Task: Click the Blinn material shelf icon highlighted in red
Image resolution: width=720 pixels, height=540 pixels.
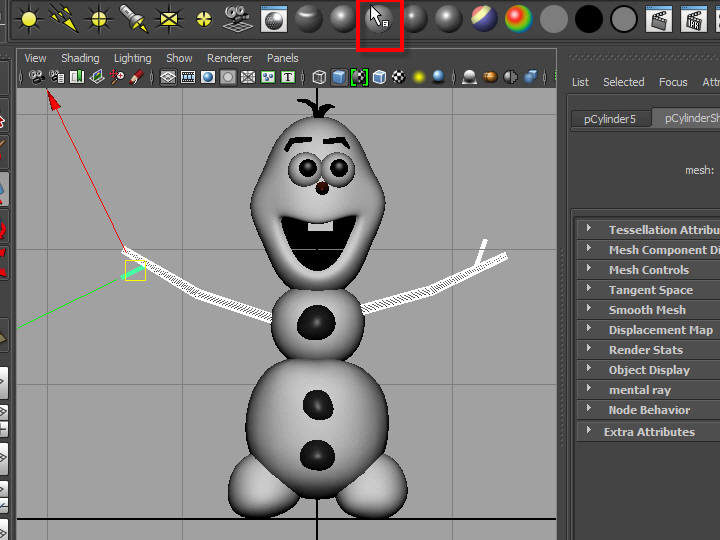Action: click(379, 18)
